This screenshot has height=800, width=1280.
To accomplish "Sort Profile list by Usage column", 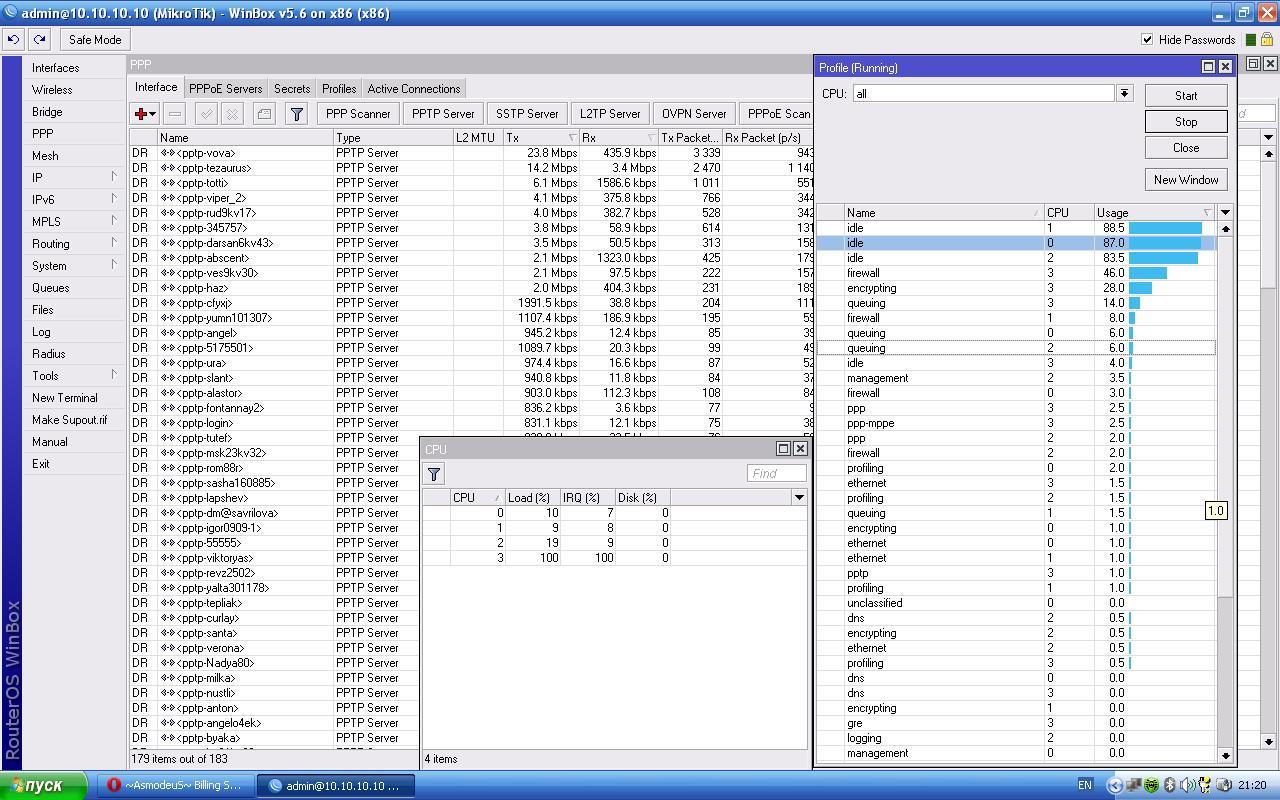I will pyautogui.click(x=1155, y=212).
